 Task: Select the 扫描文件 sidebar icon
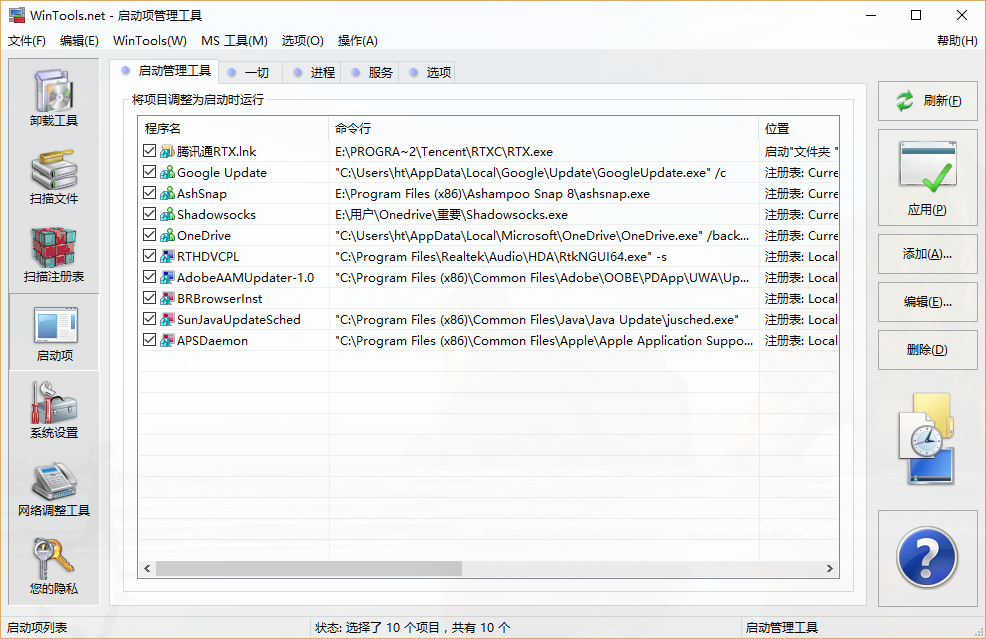point(54,177)
